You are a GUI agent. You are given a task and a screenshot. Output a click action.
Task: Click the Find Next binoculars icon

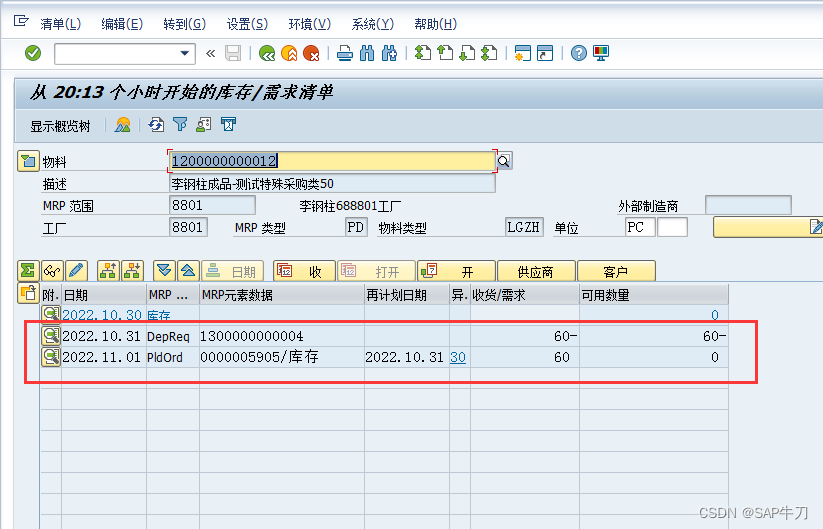pyautogui.click(x=389, y=54)
